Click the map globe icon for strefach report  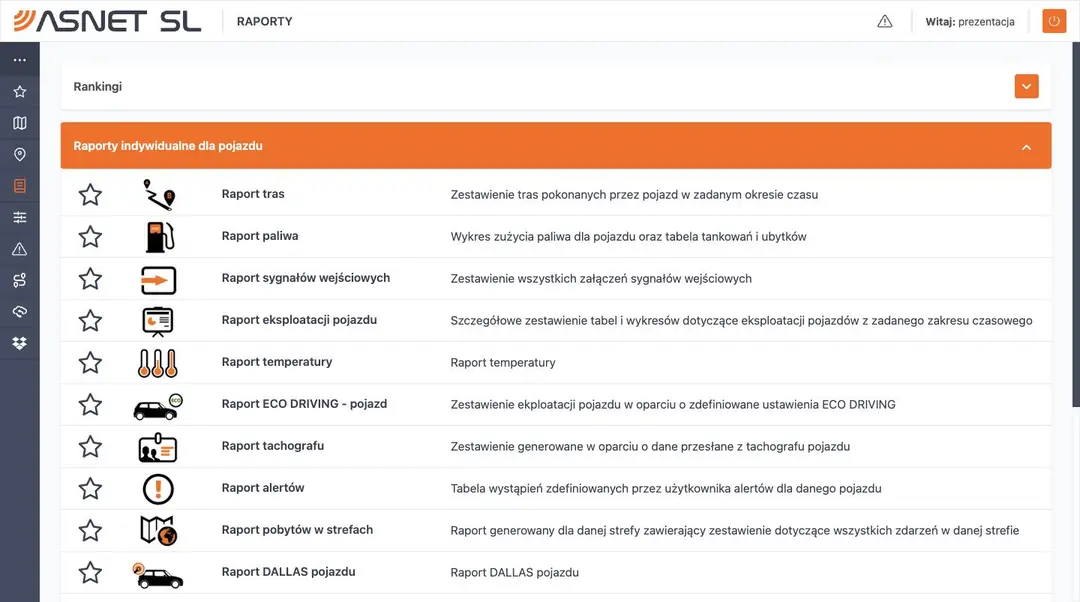click(158, 531)
